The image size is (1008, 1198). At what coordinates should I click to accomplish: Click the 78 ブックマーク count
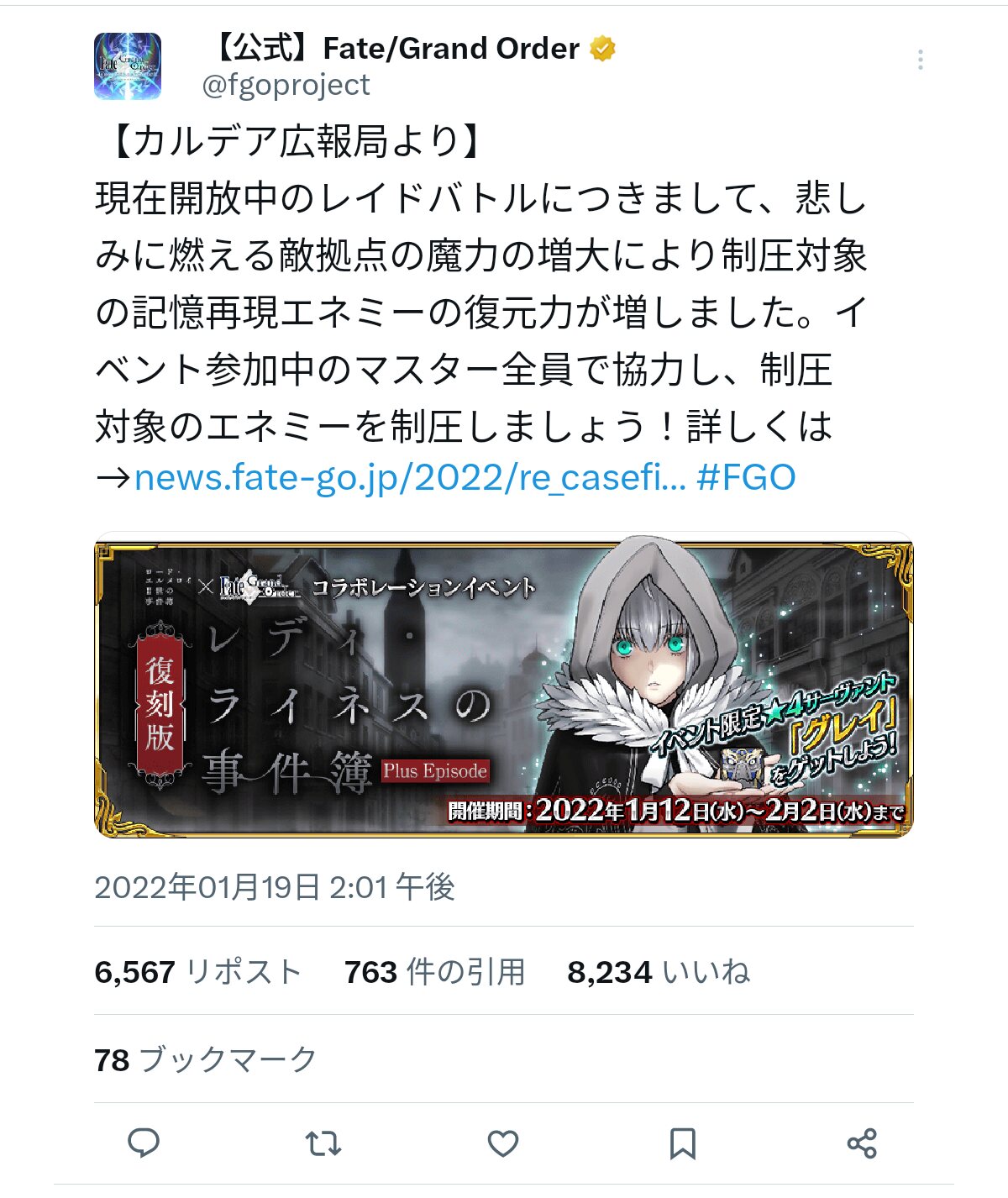point(206,1059)
